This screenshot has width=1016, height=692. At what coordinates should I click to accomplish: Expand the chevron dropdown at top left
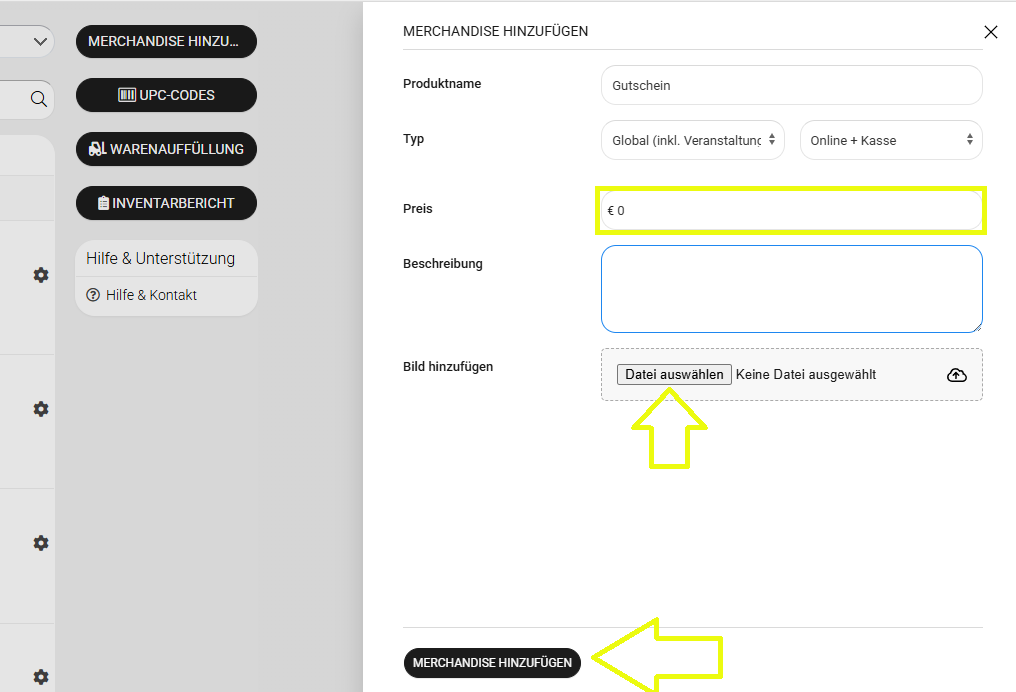40,42
